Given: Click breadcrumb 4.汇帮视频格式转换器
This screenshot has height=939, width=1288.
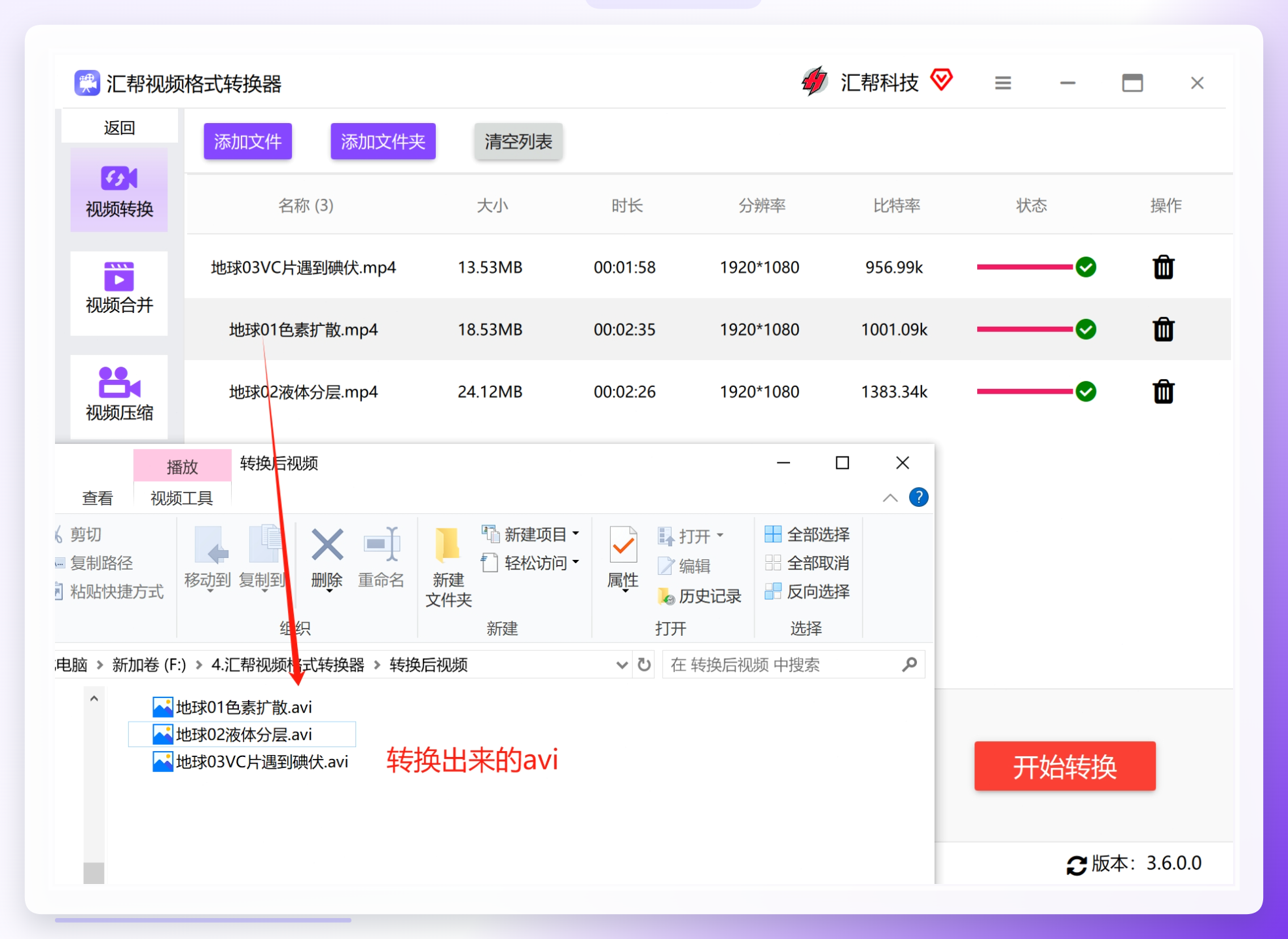Looking at the screenshot, I should pyautogui.click(x=288, y=665).
